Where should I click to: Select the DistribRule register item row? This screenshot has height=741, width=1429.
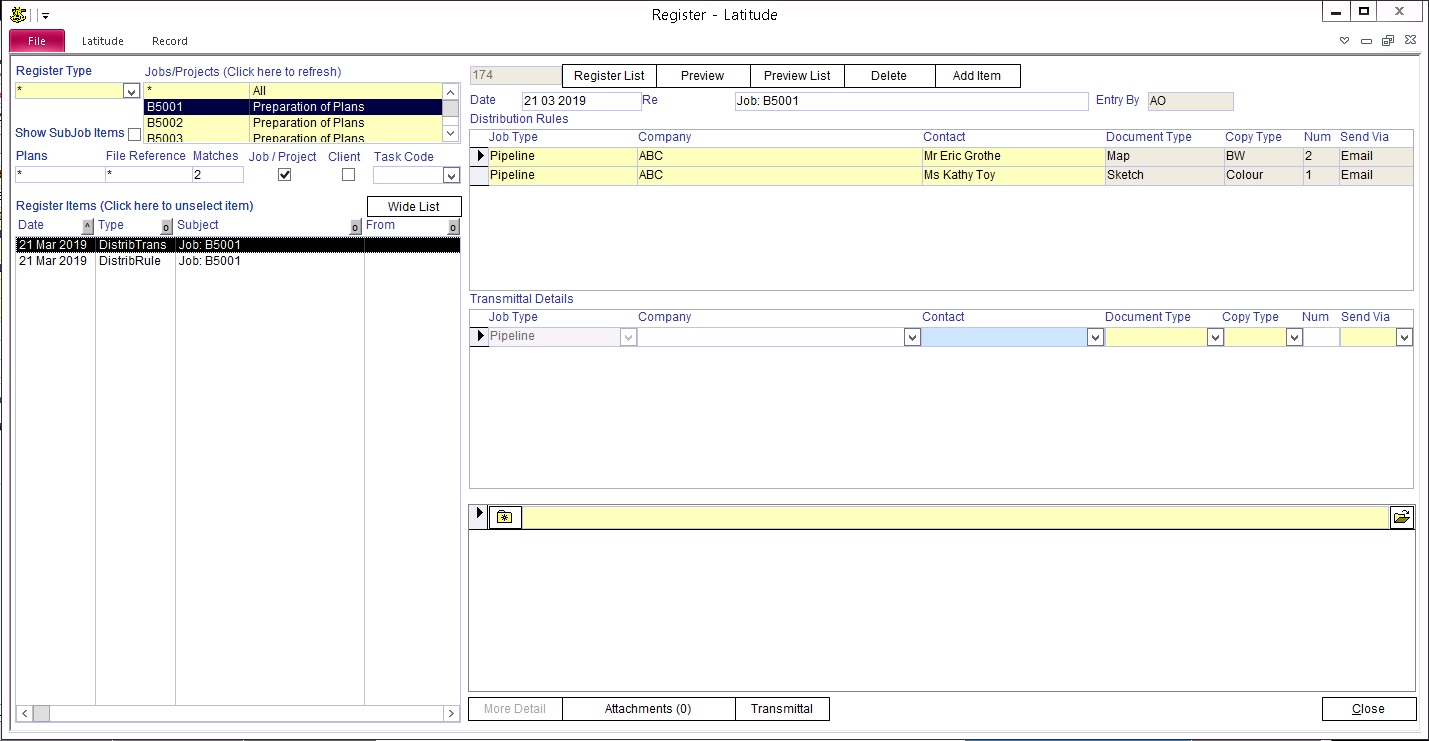point(130,261)
